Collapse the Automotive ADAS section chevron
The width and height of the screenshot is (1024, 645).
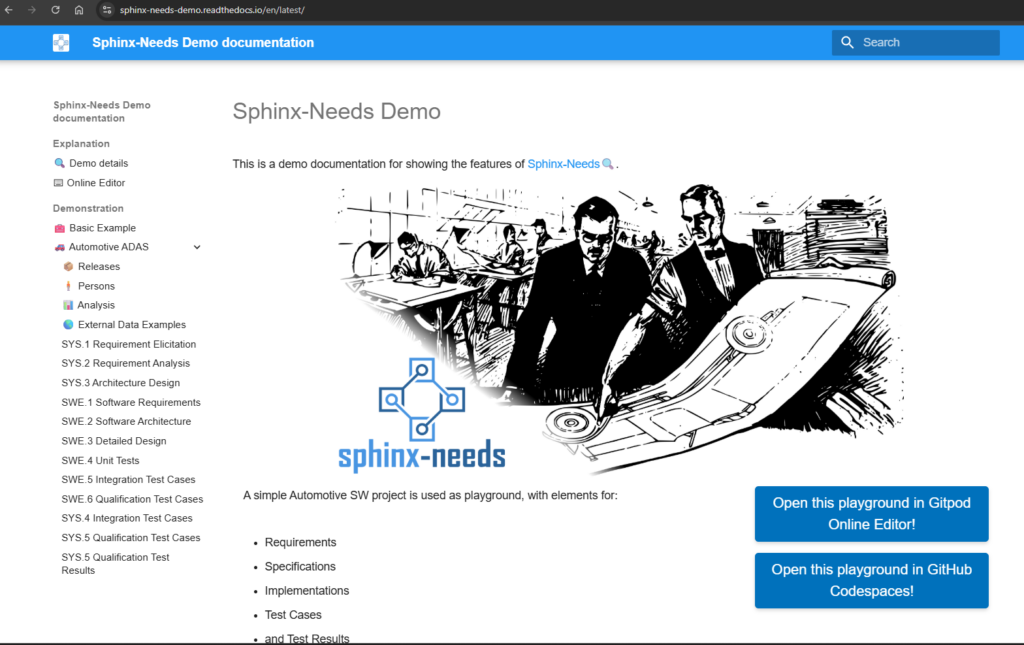click(x=197, y=247)
